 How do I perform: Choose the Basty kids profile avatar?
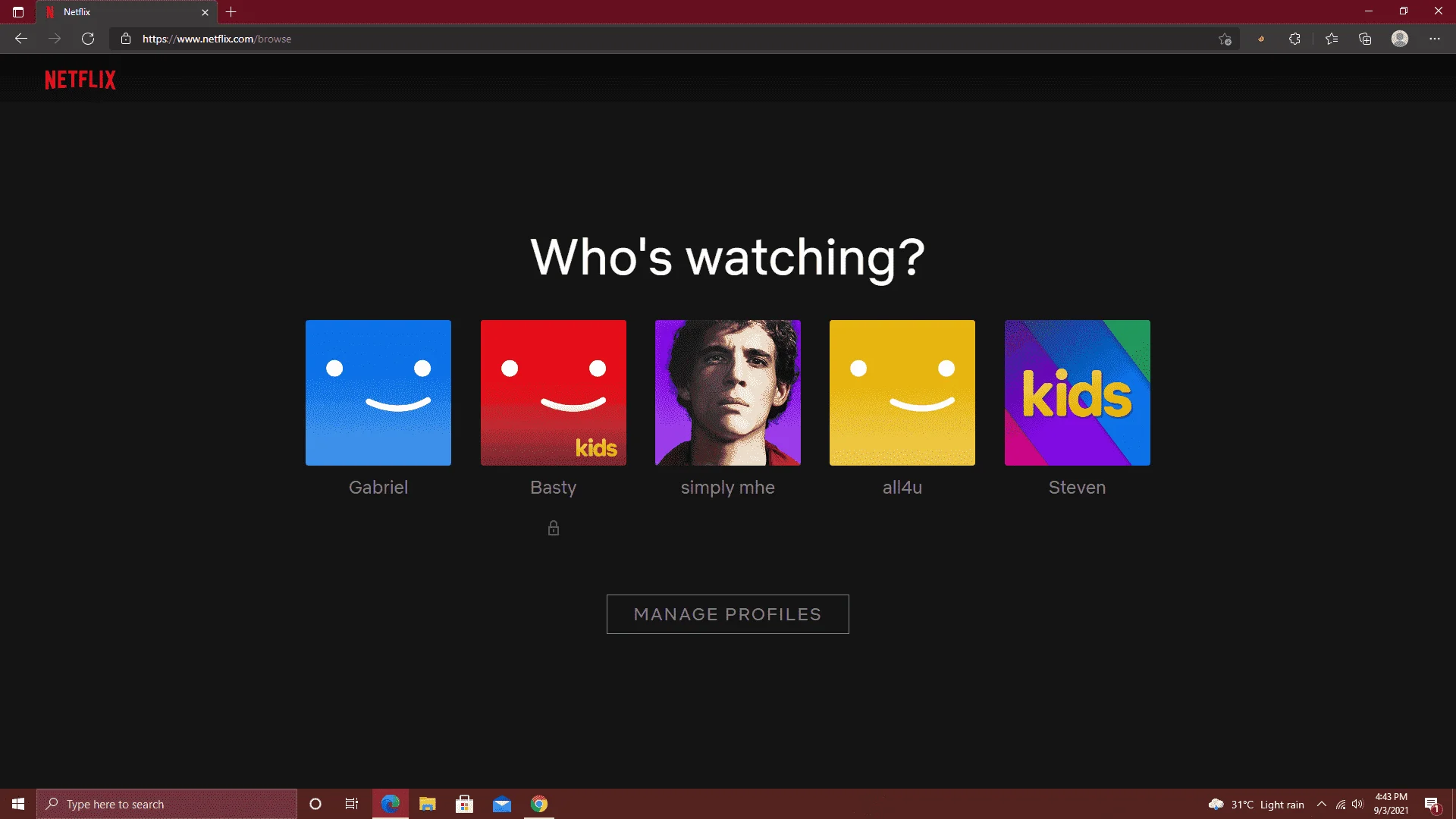pyautogui.click(x=554, y=393)
